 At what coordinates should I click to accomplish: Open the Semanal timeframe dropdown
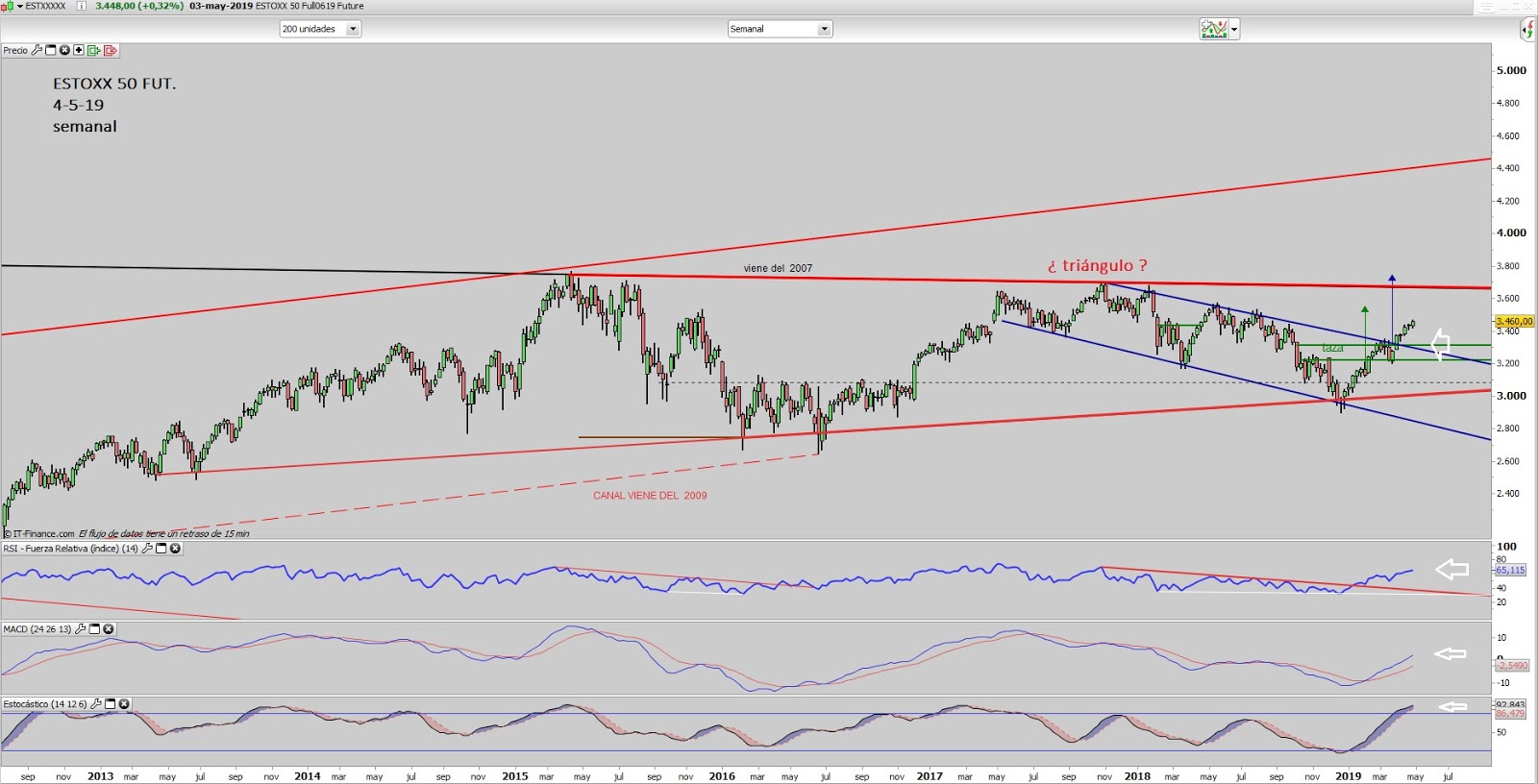click(x=780, y=29)
